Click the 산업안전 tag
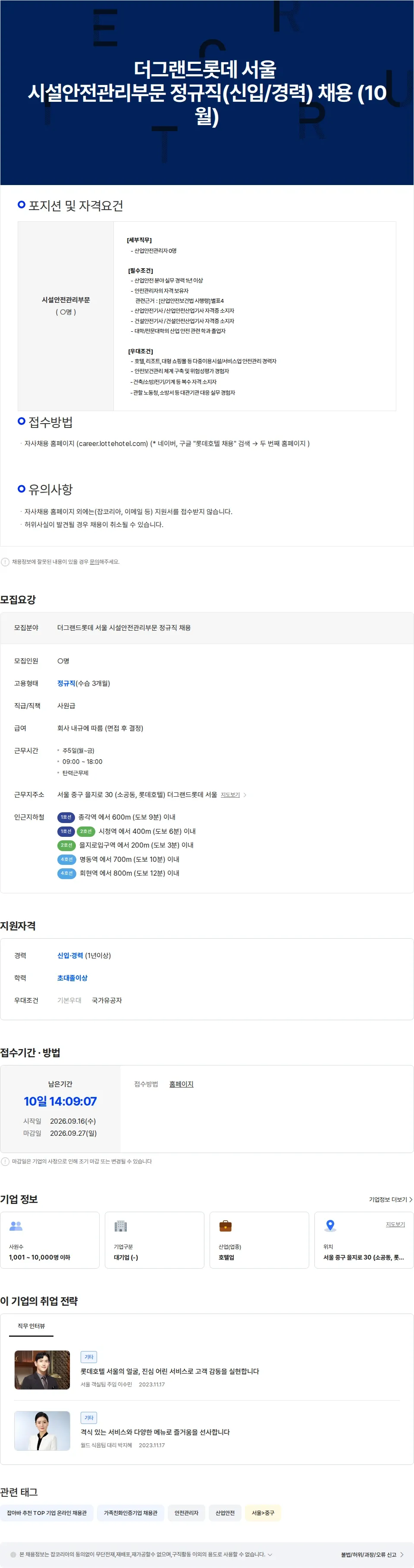The height and width of the screenshot is (1568, 414). point(225,1513)
